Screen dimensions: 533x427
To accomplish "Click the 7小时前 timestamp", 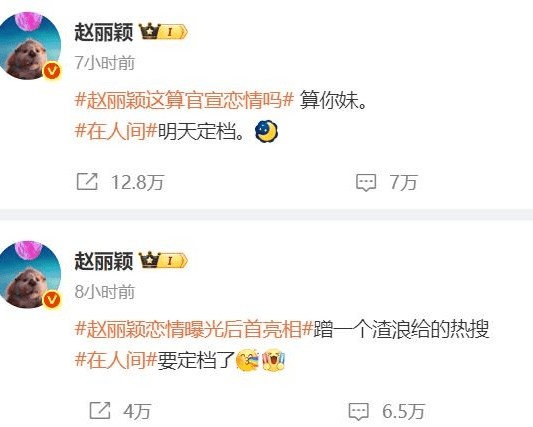I will click(105, 63).
